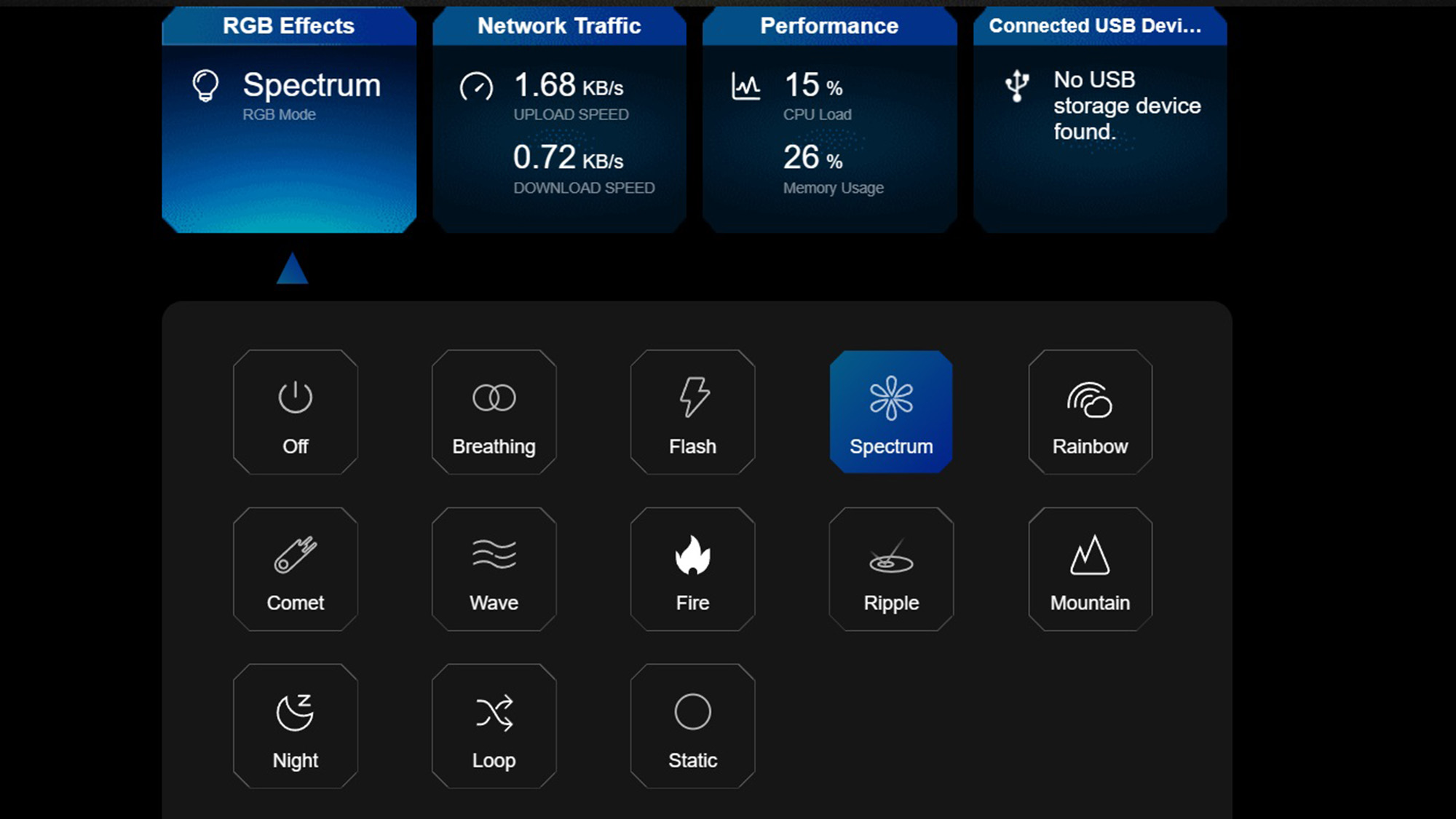
Task: Select the Loop shuffle effect
Action: click(494, 726)
